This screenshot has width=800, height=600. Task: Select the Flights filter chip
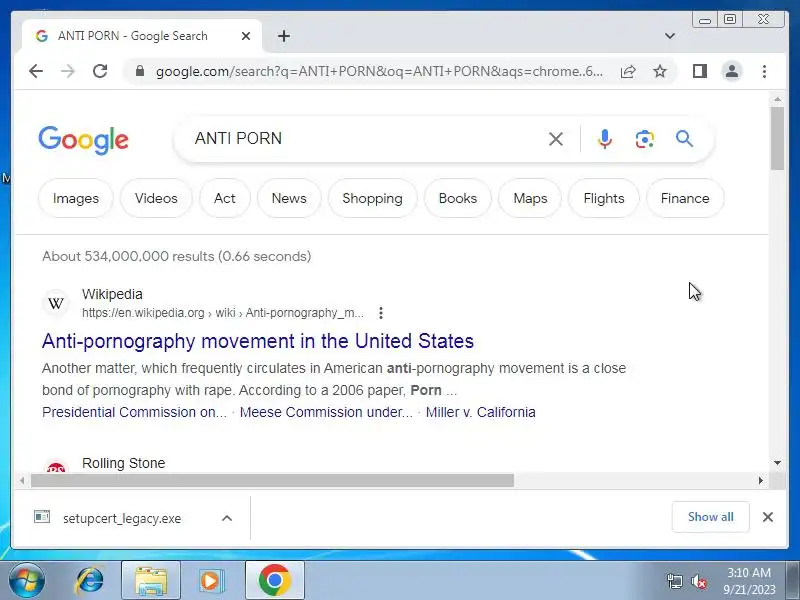tap(604, 198)
